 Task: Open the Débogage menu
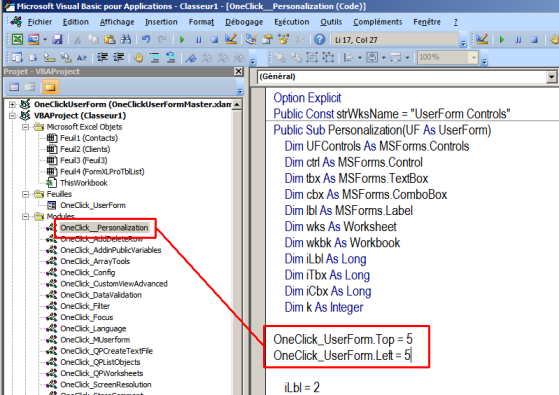click(x=244, y=22)
